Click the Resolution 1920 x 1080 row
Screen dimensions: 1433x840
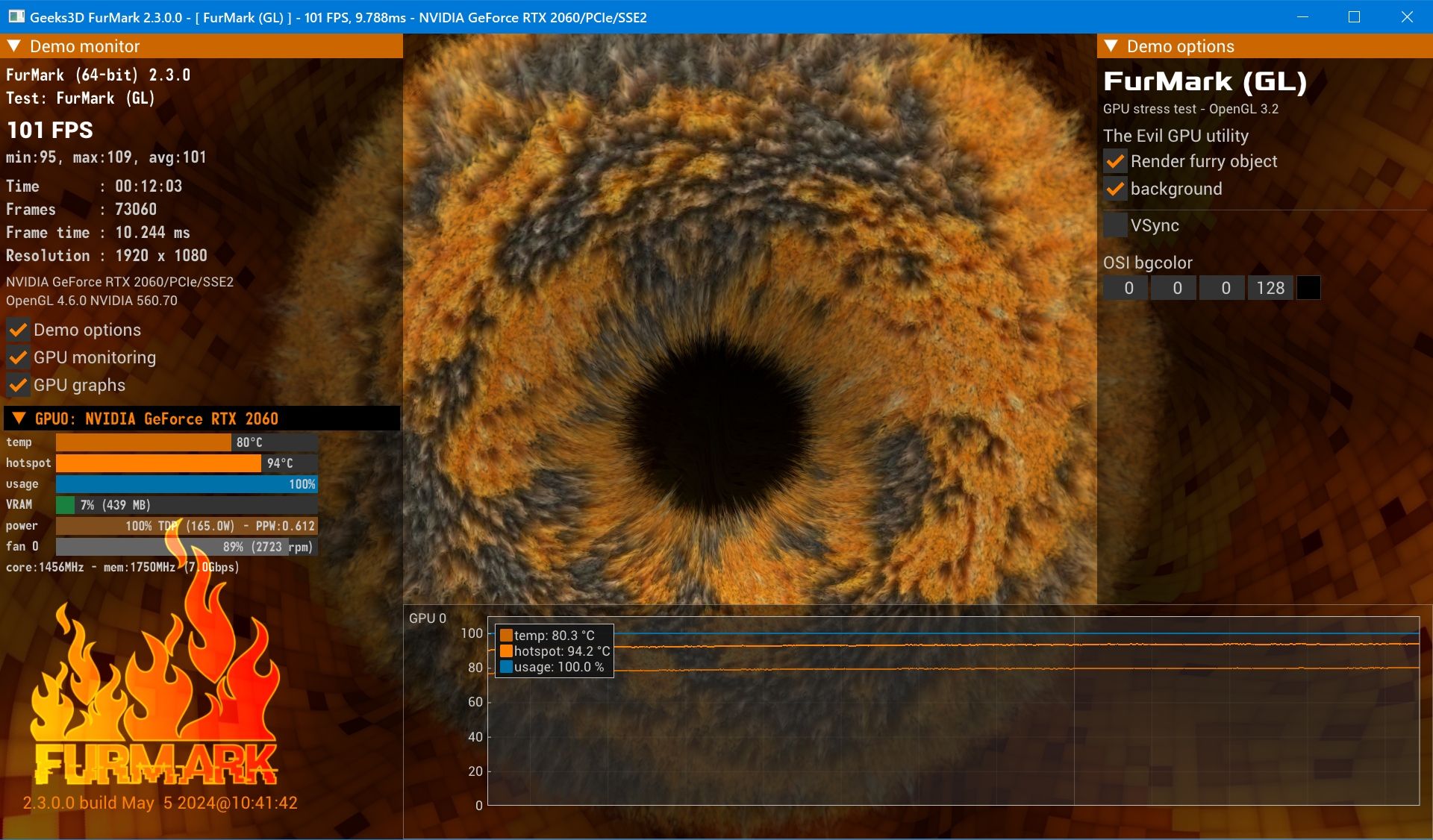pos(107,255)
